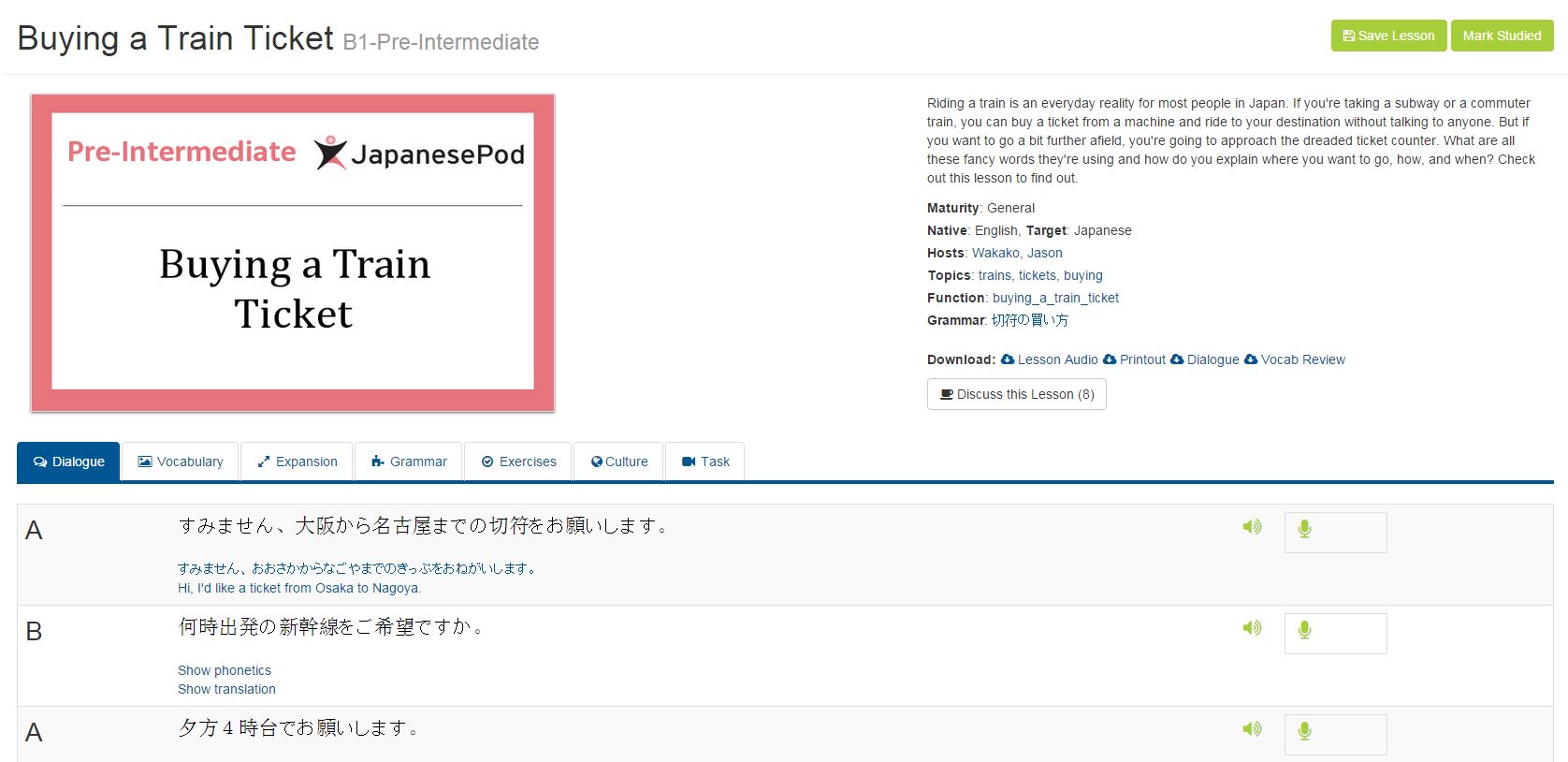
Task: Mark the lesson as Studied
Action: click(1502, 36)
